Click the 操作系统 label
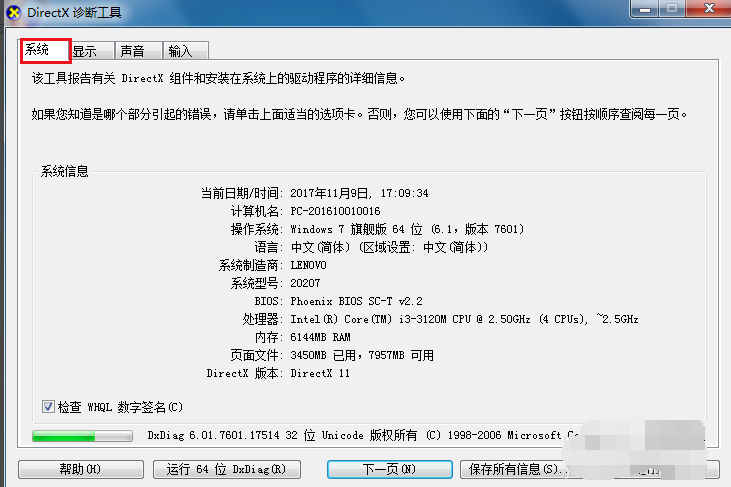 [256, 229]
